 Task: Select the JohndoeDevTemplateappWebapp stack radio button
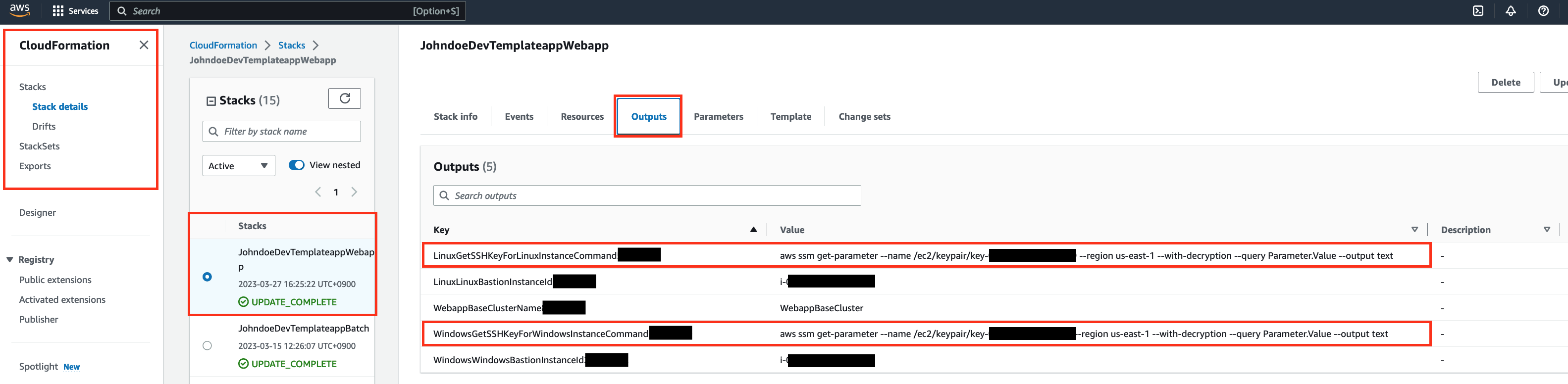click(x=207, y=277)
